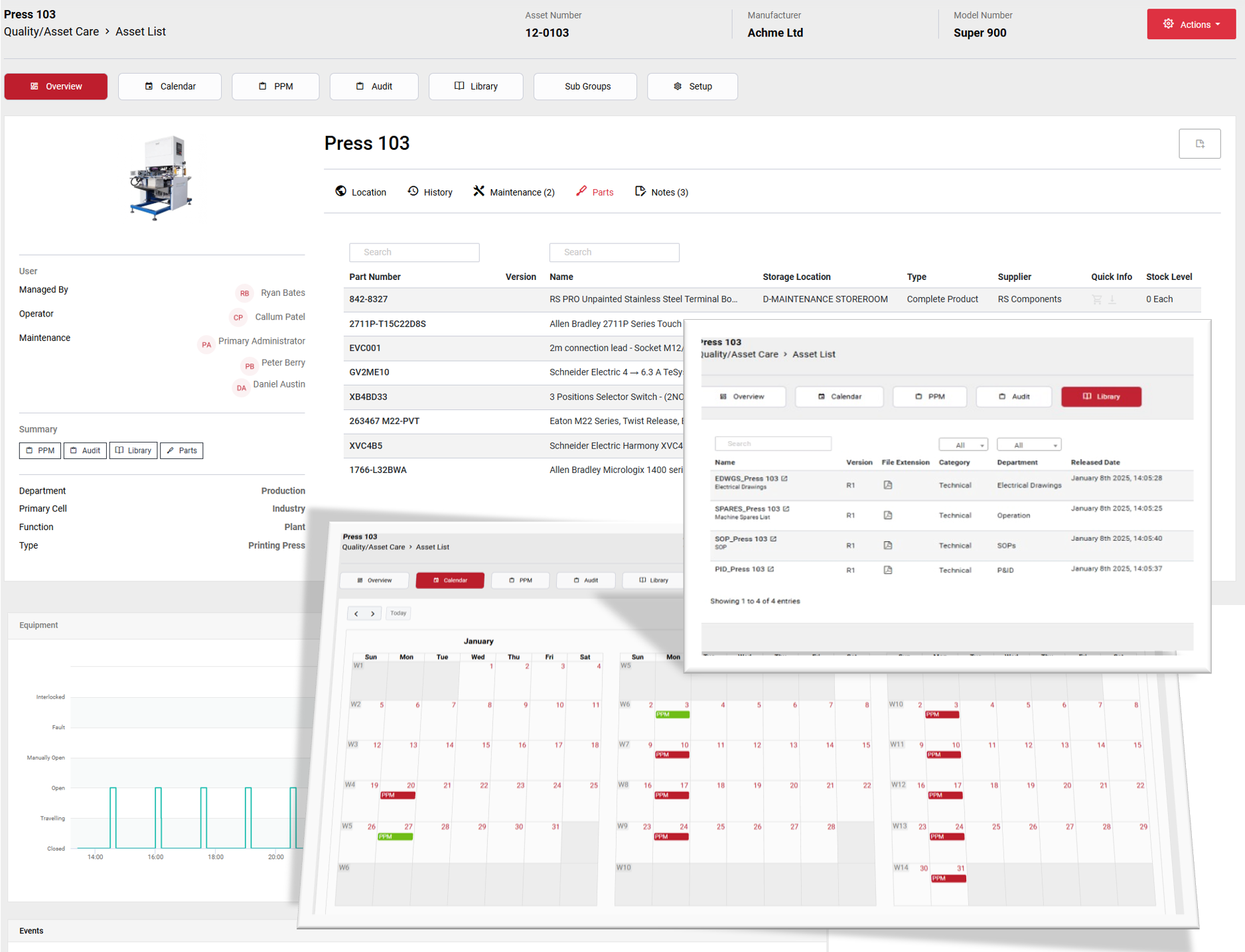Select the Maintenance (2) tab

[x=514, y=192]
